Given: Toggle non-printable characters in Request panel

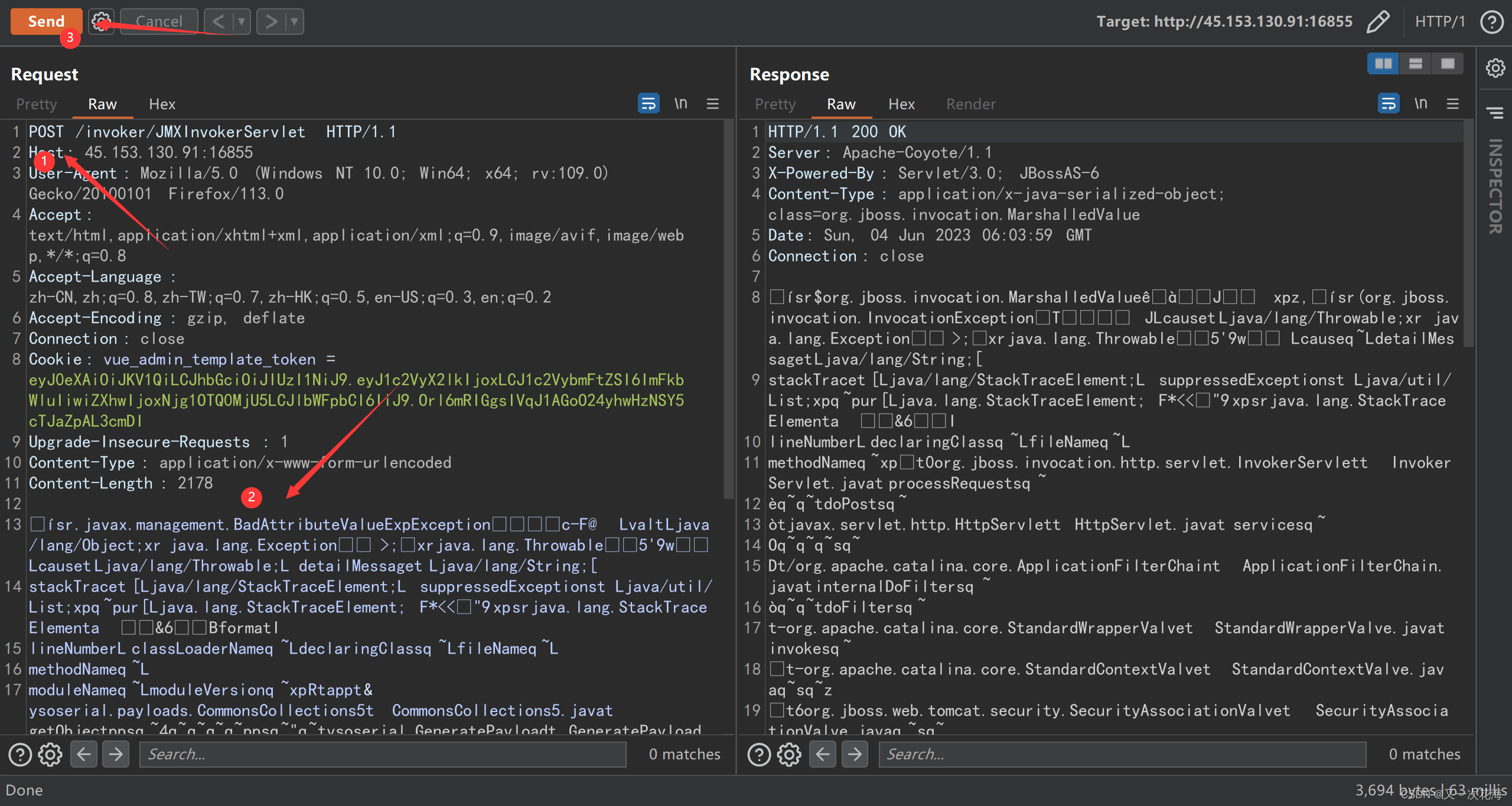Looking at the screenshot, I should point(681,103).
